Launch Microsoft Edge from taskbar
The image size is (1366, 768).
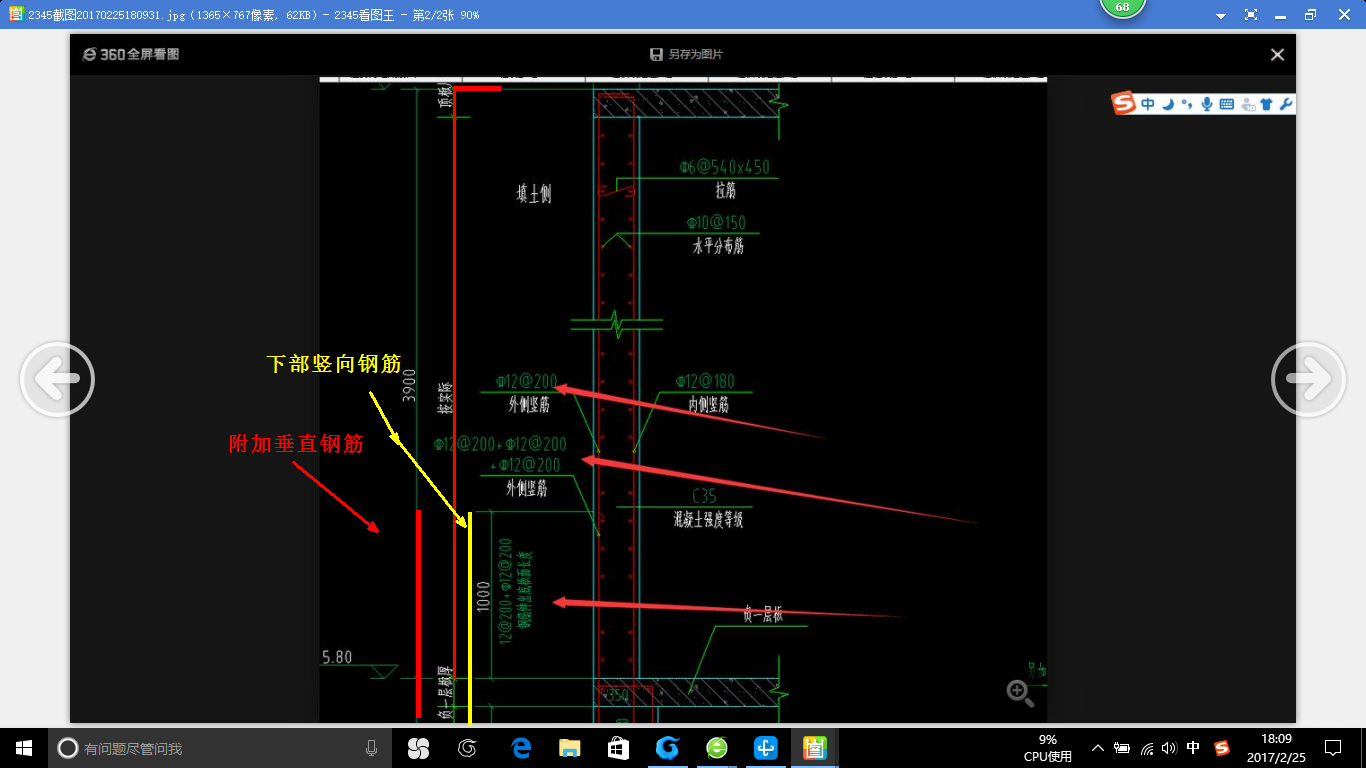coord(520,747)
